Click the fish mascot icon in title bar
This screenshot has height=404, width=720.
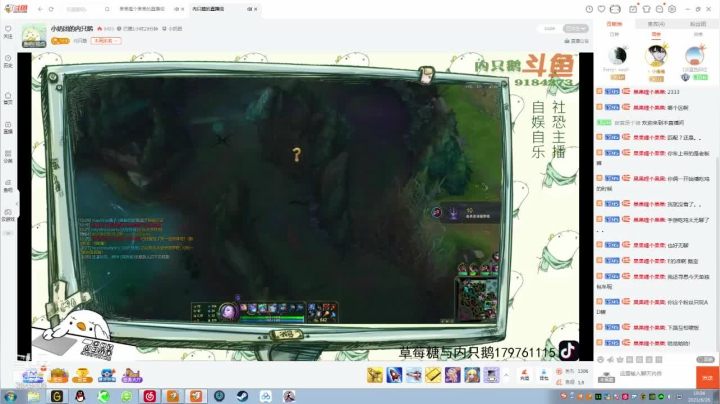[x=615, y=9]
